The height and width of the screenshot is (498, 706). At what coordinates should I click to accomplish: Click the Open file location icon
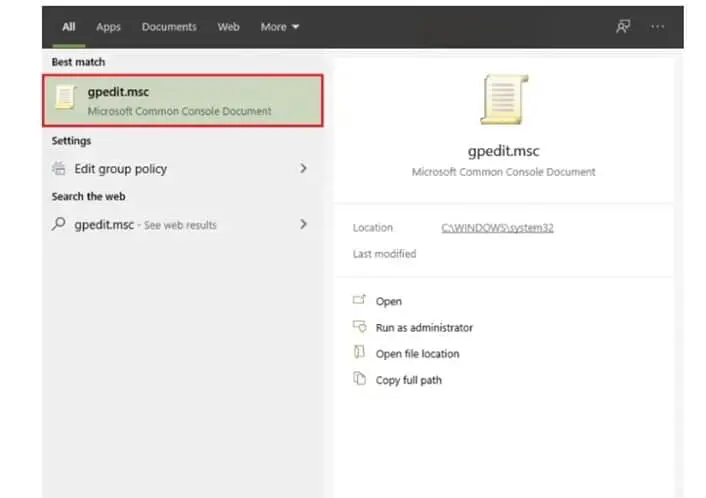pos(359,352)
